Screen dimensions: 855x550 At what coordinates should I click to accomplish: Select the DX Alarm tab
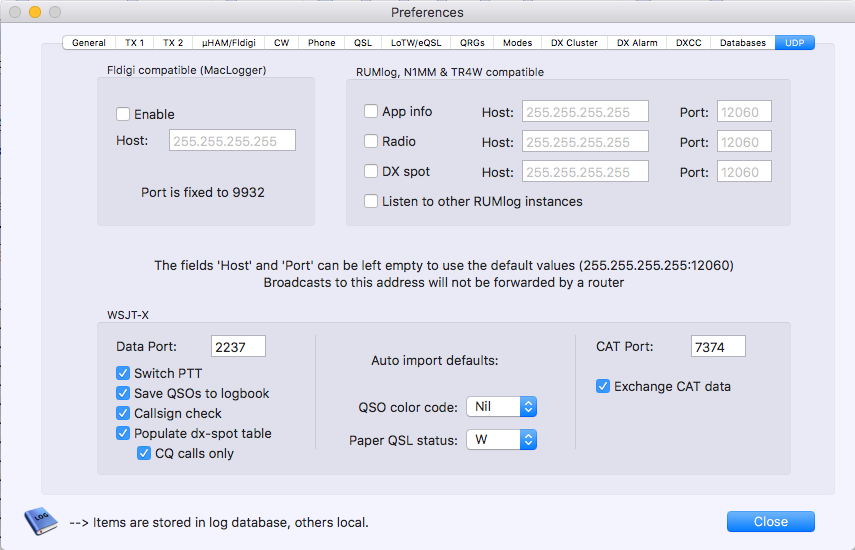coord(637,43)
